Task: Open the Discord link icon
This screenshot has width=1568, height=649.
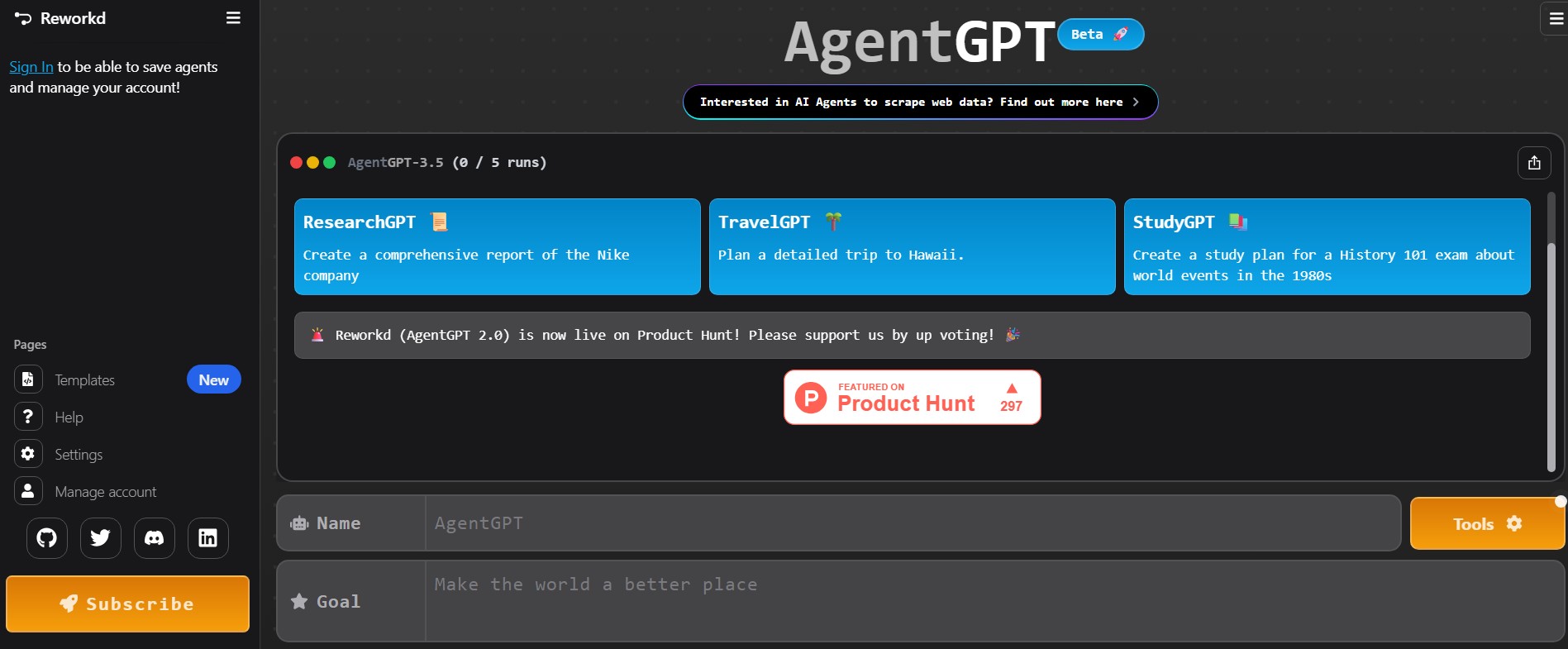Action: [x=155, y=538]
